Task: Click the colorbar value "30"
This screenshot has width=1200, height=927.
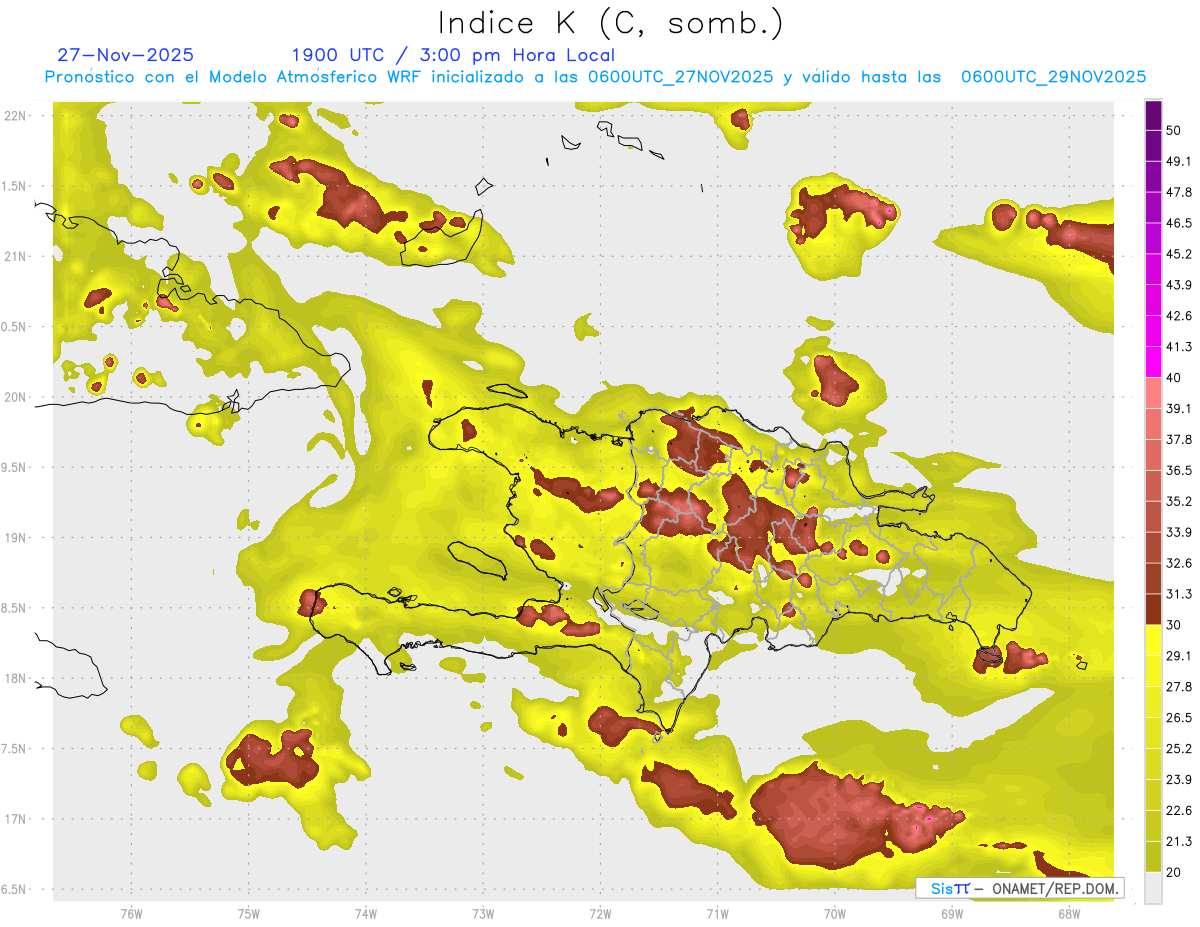Action: (x=1174, y=625)
